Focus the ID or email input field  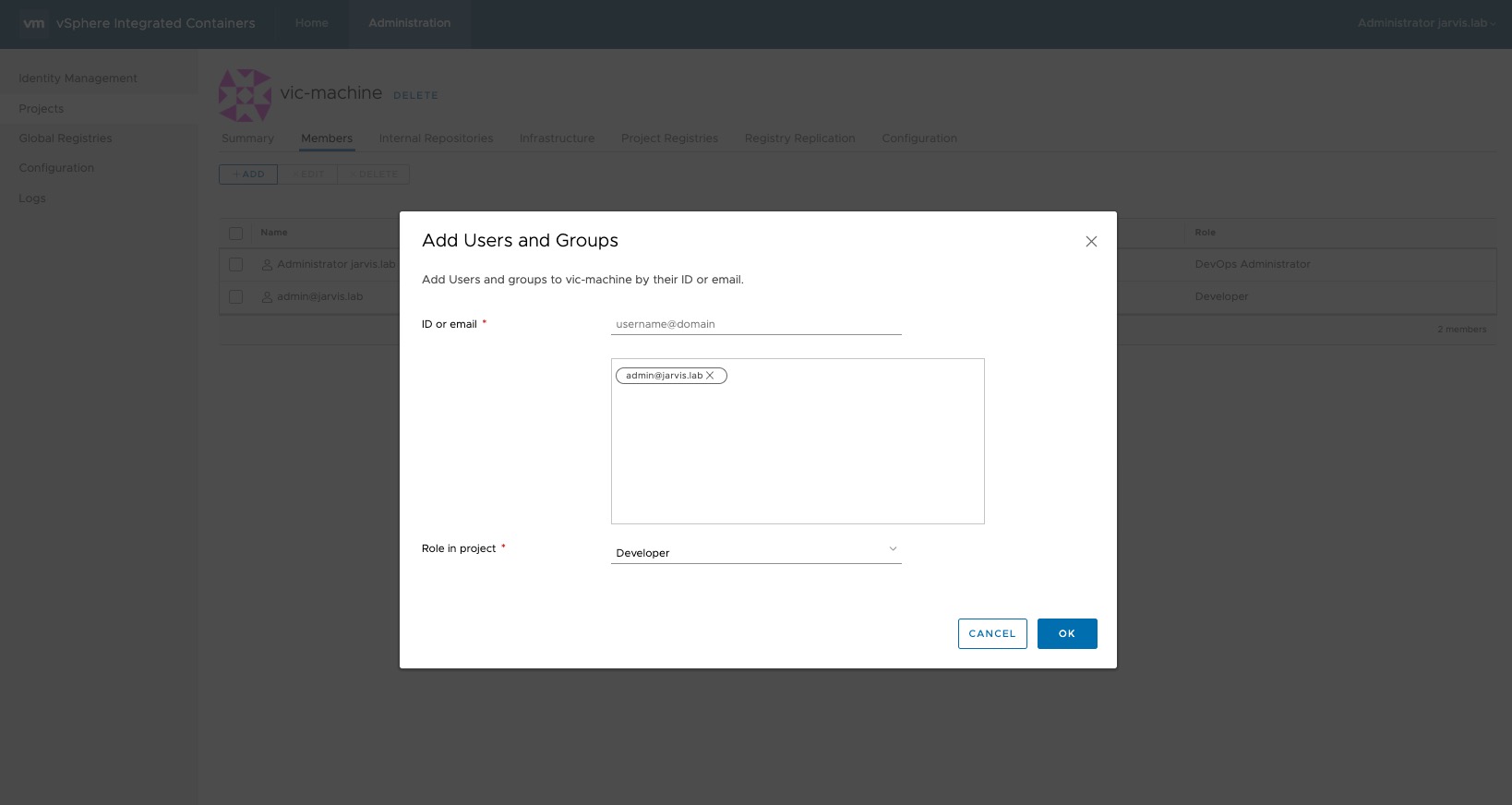click(756, 324)
